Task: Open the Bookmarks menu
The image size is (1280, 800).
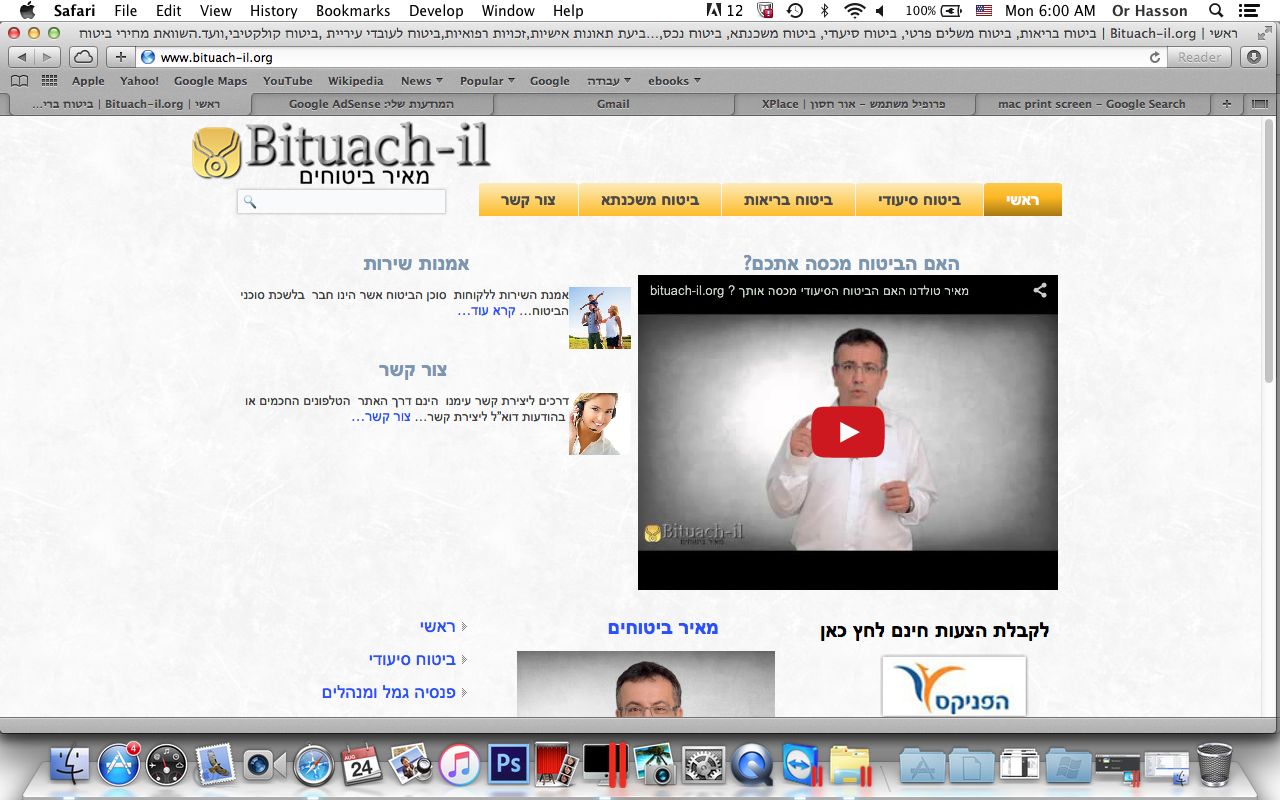Action: point(353,11)
